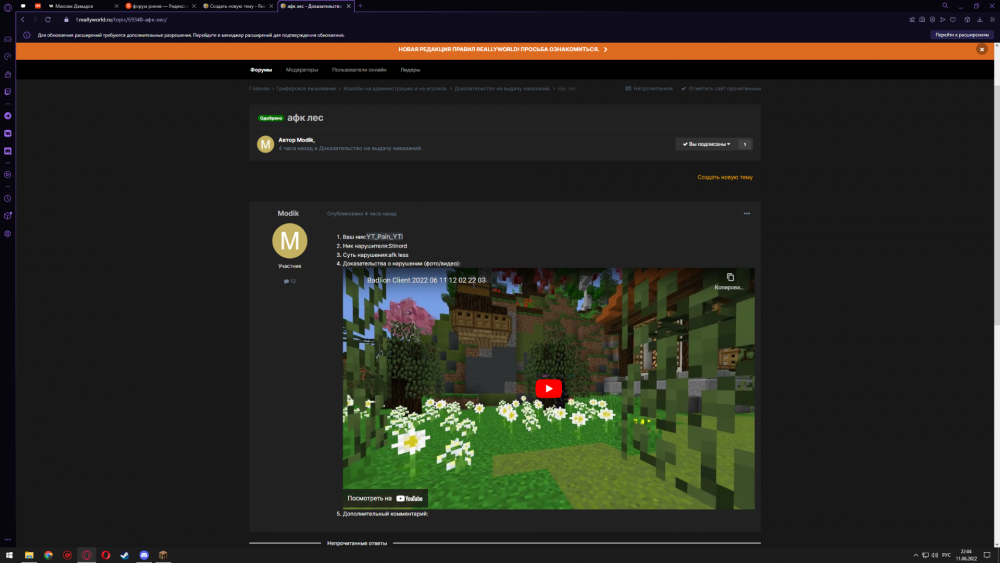Open 'Пользователи онлайн' navigation tab
The width and height of the screenshot is (1000, 563).
point(358,69)
